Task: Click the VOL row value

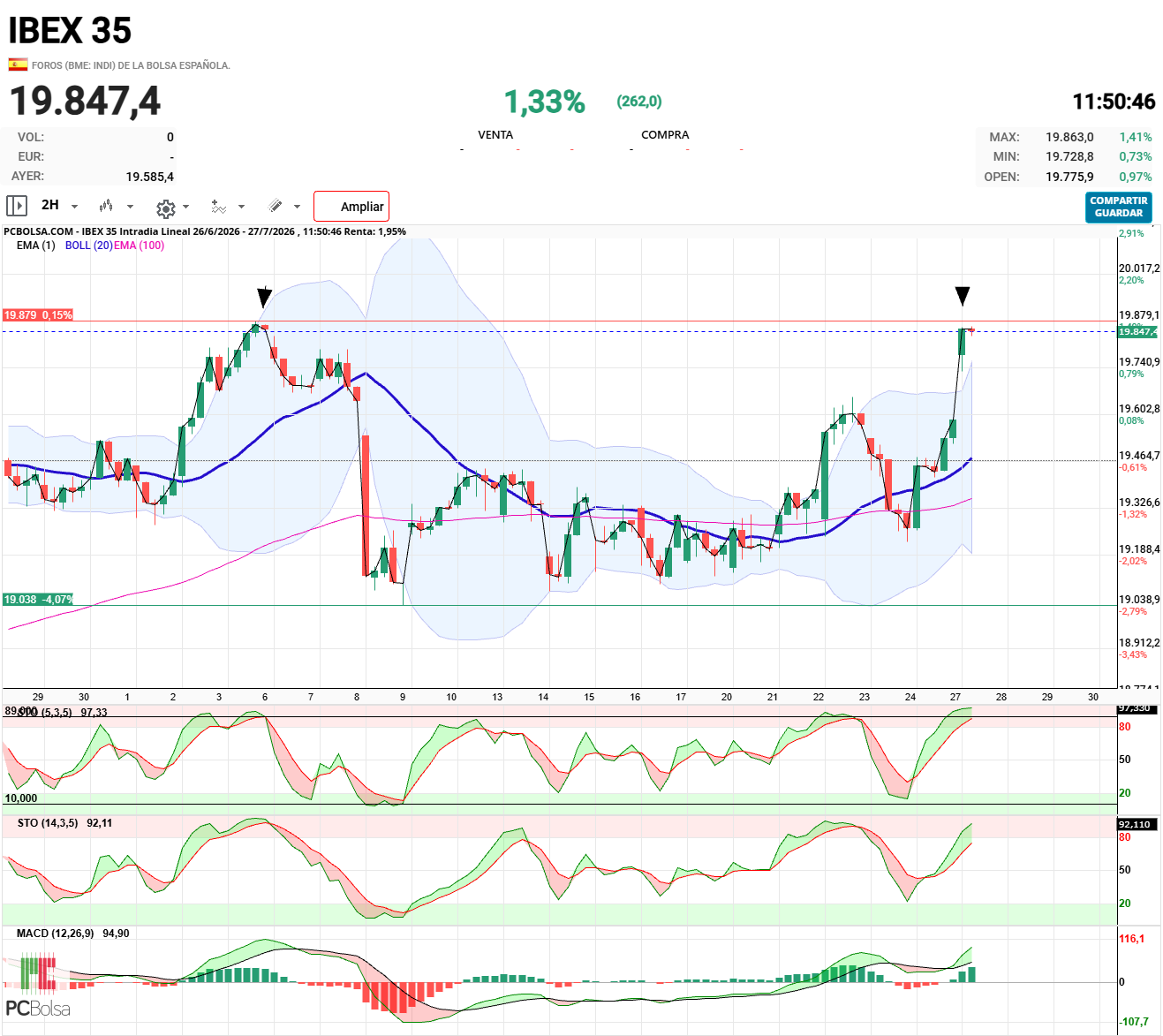Action: click(x=170, y=138)
